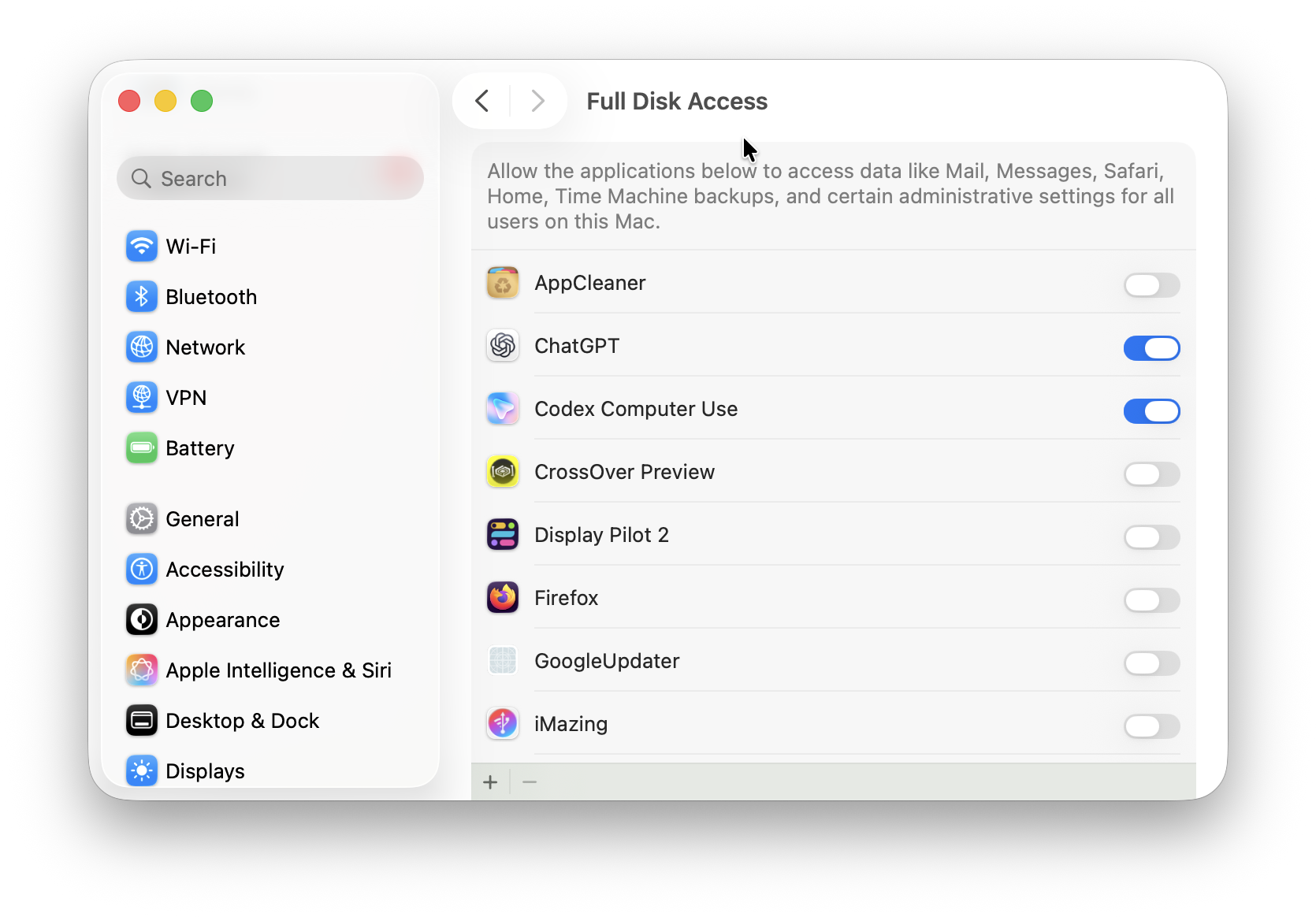
Task: Click the red close window button
Action: [x=129, y=101]
